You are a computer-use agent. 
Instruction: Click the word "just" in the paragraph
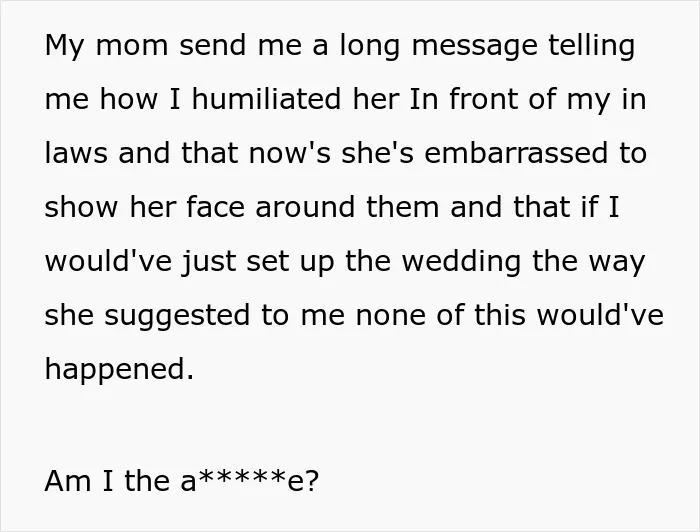pos(208,262)
